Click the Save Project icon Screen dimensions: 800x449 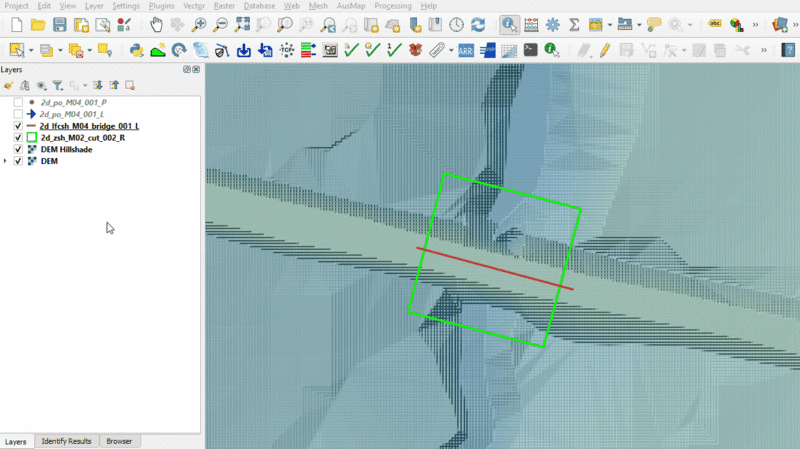[59, 24]
